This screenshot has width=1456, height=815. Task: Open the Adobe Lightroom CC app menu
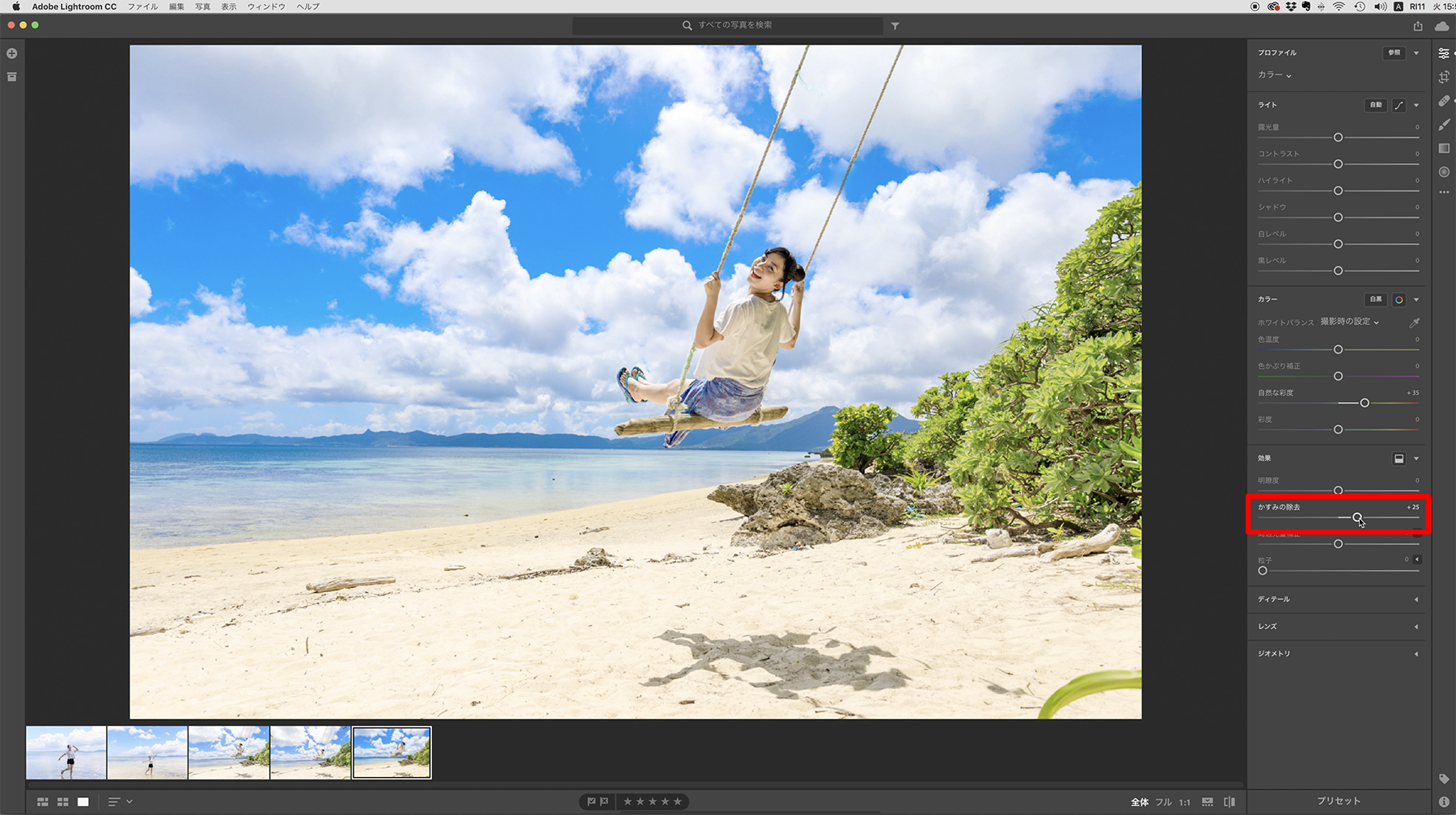[x=74, y=6]
